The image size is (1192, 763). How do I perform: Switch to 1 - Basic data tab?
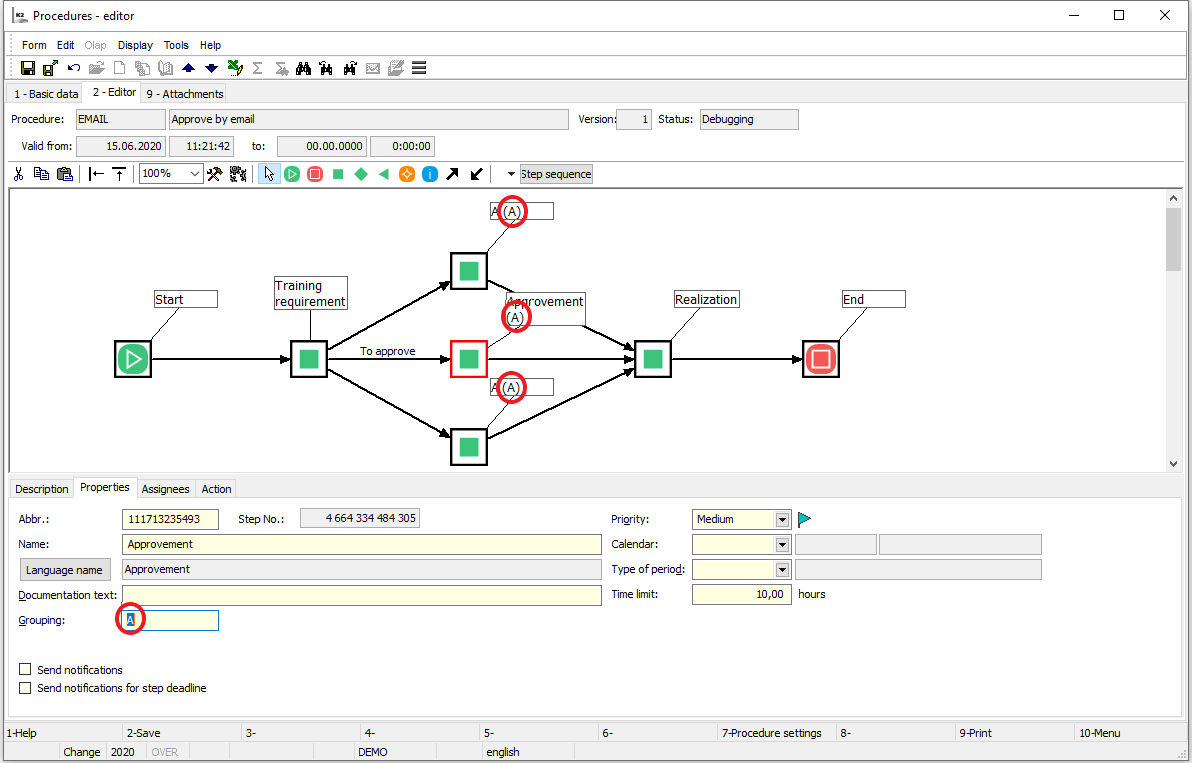click(46, 94)
